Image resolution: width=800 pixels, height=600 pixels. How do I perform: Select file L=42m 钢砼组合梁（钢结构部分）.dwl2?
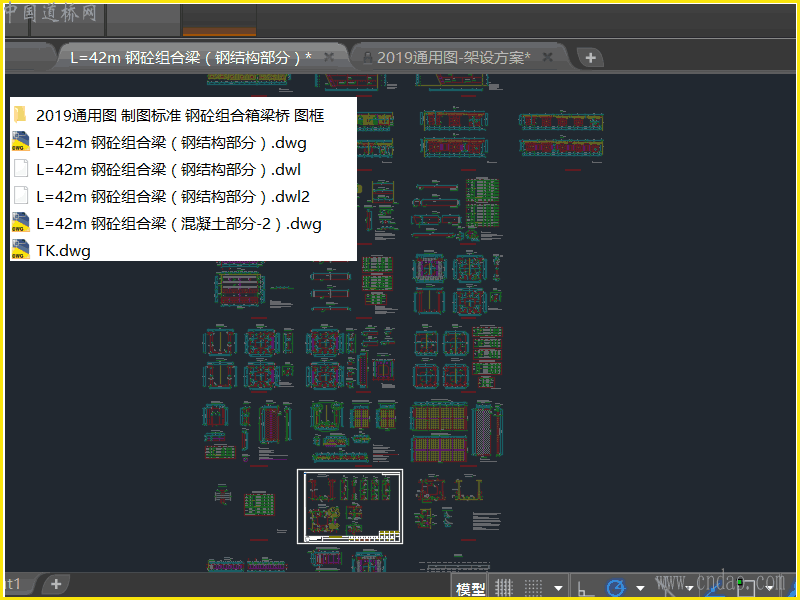(173, 196)
